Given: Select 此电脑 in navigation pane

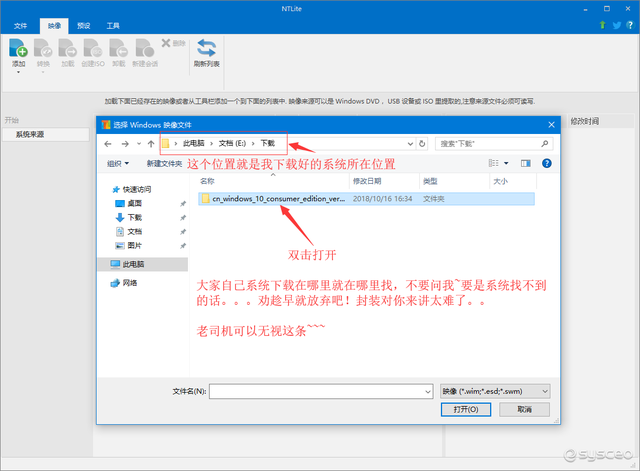Looking at the screenshot, I should point(143,264).
